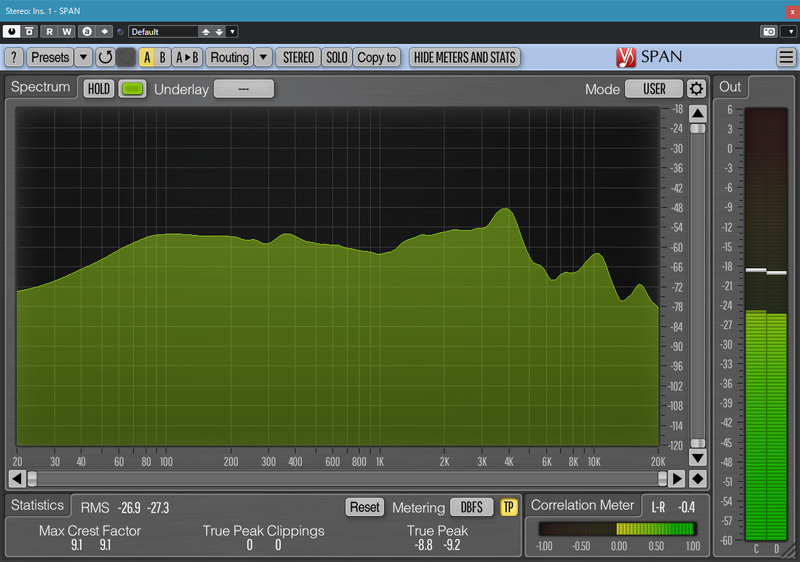Enable Write automation (W) button
The width and height of the screenshot is (800, 562).
pyautogui.click(x=67, y=32)
